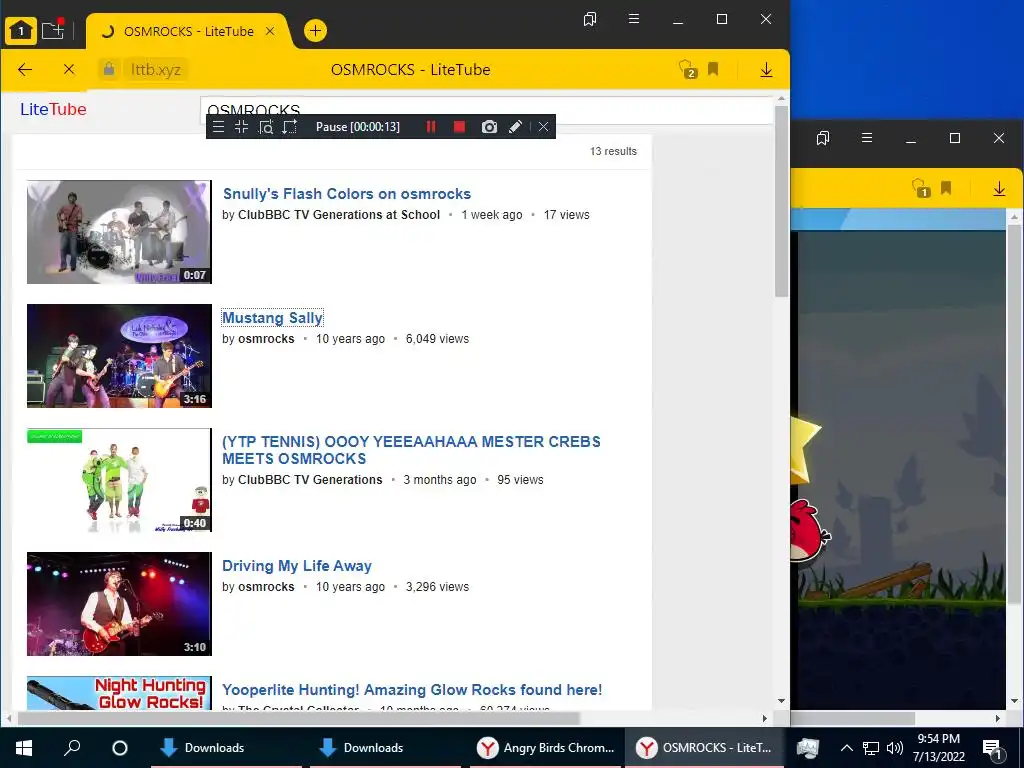This screenshot has width=1024, height=768.
Task: Open osmrocks channel under Mustang Sally
Action: (x=266, y=339)
